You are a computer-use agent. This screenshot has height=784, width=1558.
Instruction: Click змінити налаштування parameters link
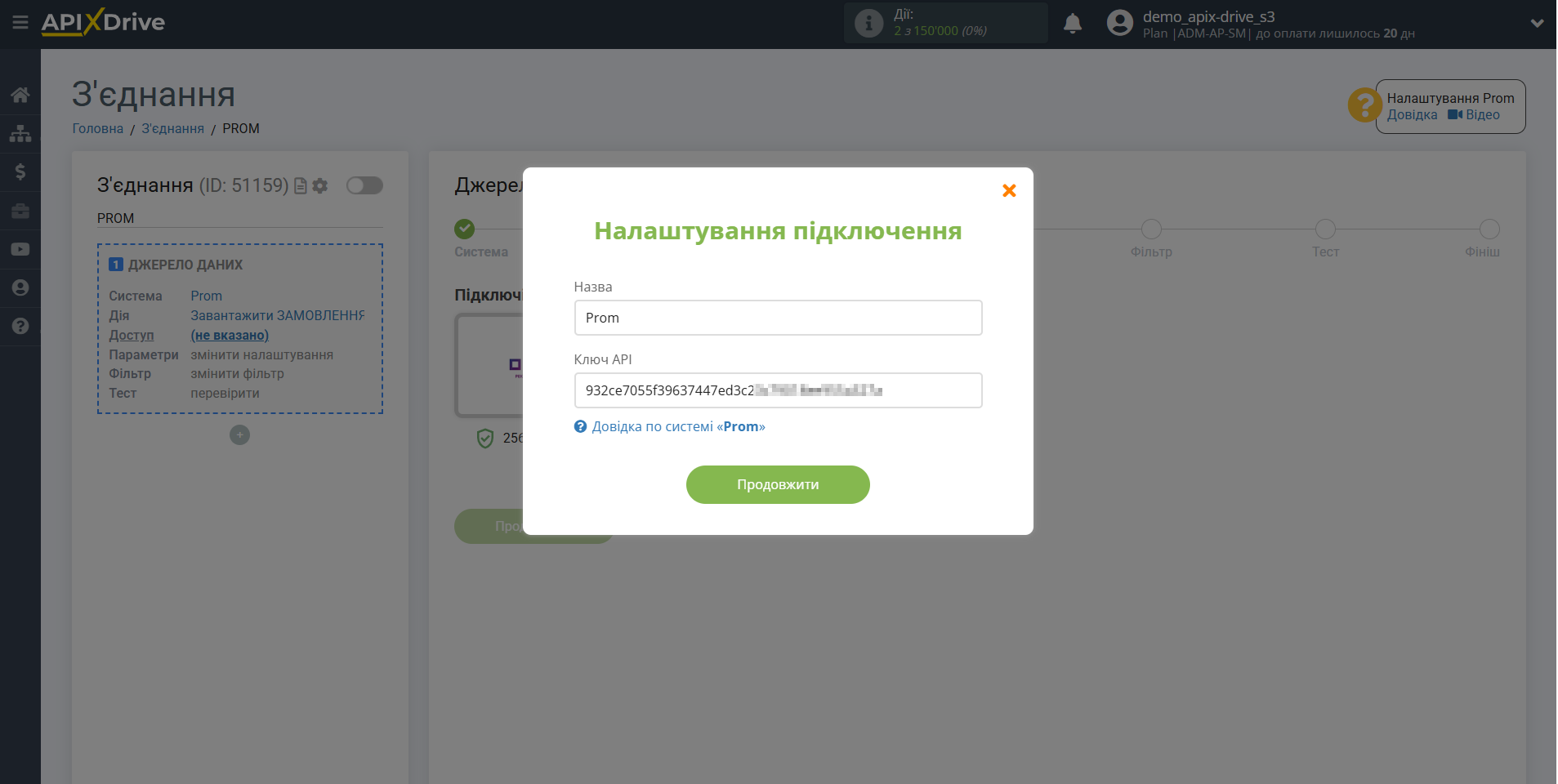(x=261, y=354)
